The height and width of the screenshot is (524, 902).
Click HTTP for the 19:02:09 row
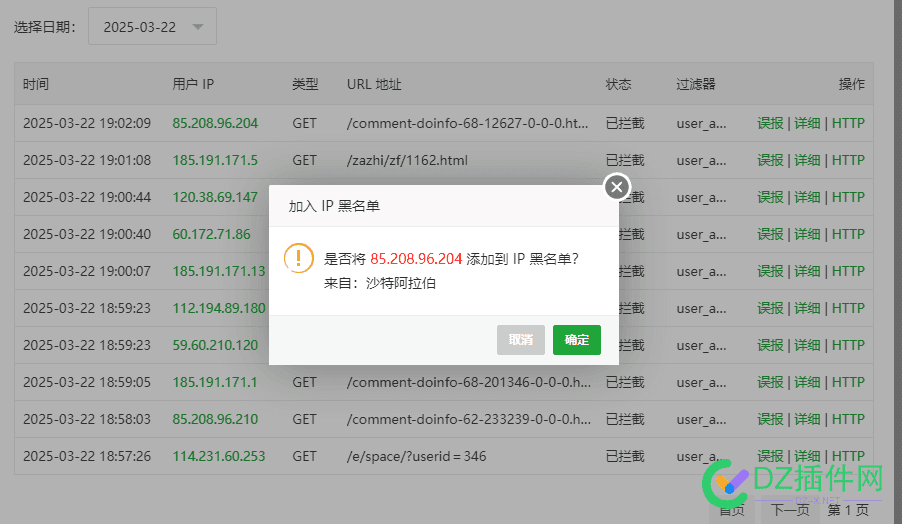pos(848,123)
